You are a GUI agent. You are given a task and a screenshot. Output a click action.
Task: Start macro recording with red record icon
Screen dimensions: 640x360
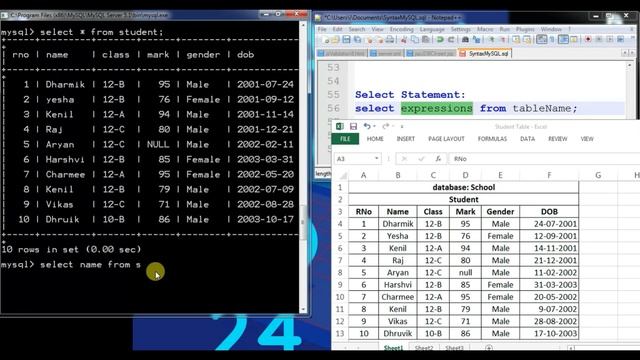pos(588,40)
